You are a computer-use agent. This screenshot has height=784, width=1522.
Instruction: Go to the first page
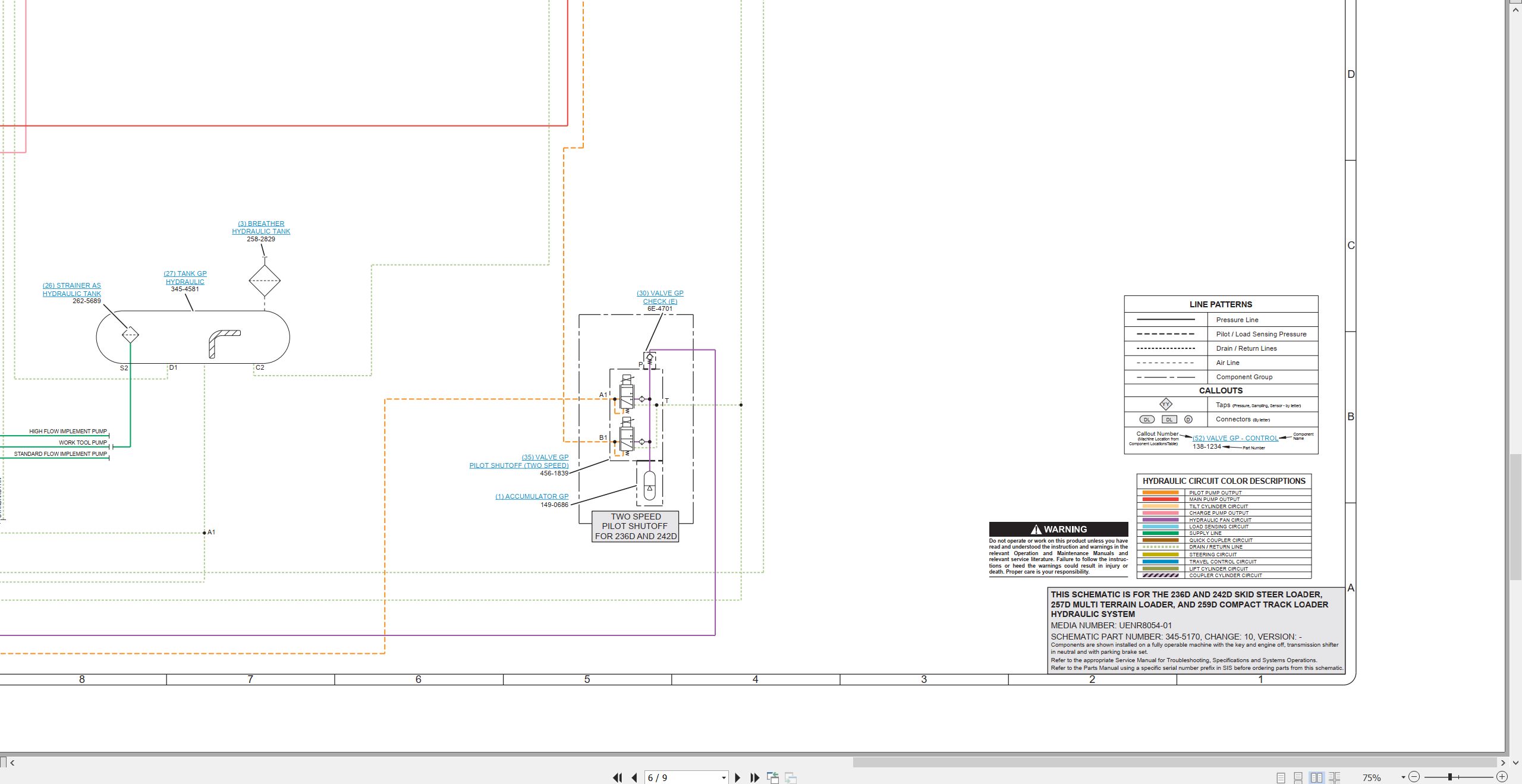click(618, 777)
